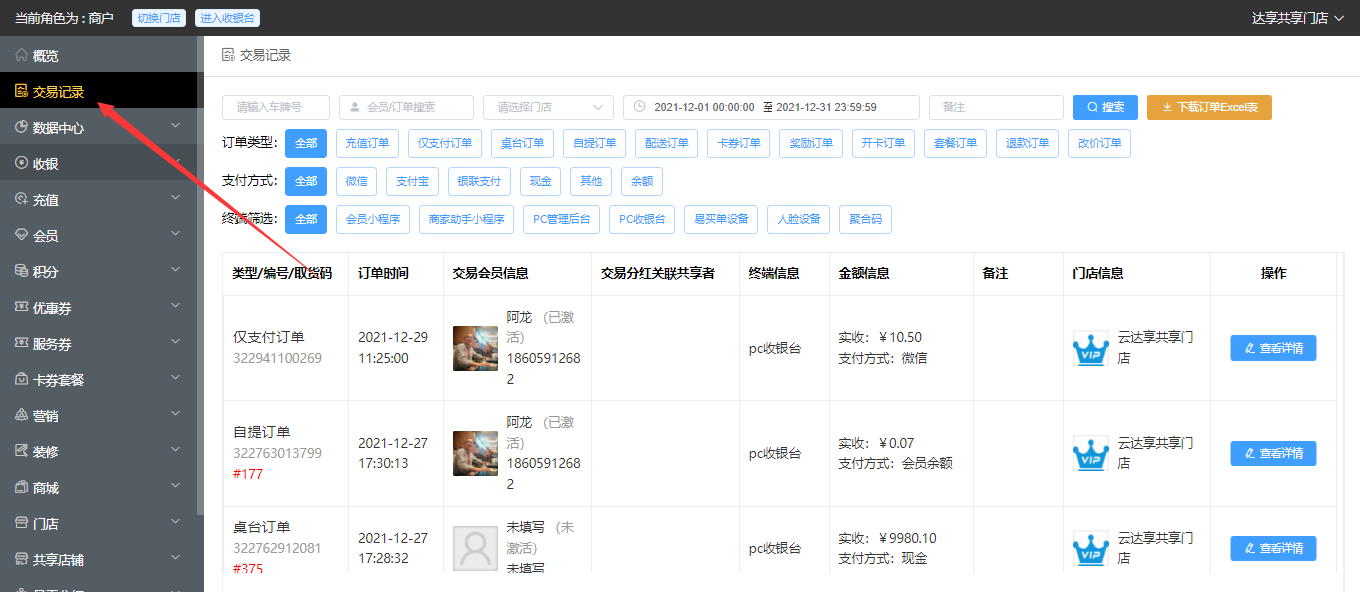Click the 服务券 sidebar icon
This screenshot has width=1360, height=592.
(x=21, y=343)
